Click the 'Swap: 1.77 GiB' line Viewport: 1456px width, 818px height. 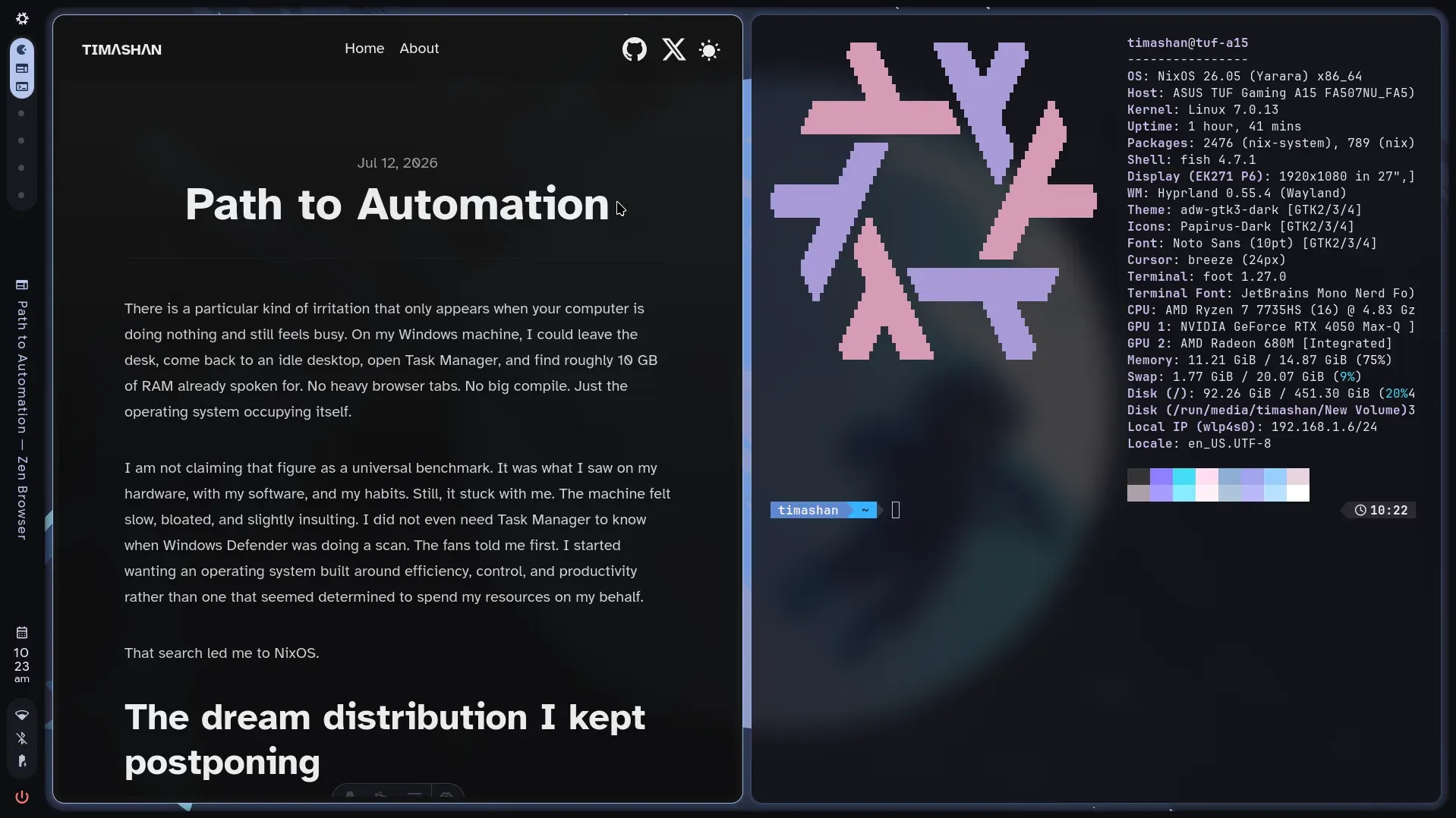point(1244,377)
